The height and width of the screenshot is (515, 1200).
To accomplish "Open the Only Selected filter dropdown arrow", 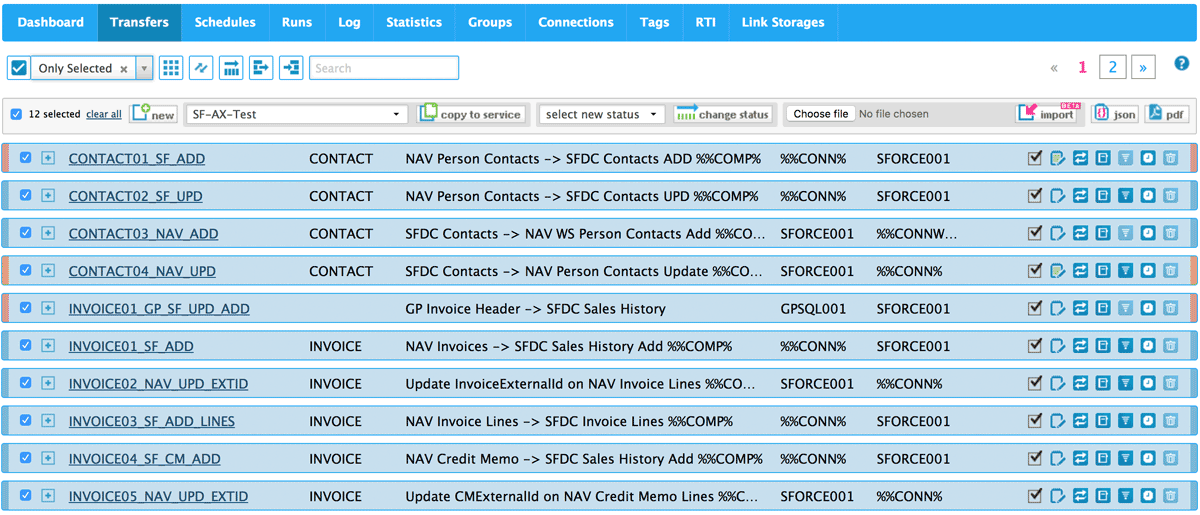I will pyautogui.click(x=144, y=68).
